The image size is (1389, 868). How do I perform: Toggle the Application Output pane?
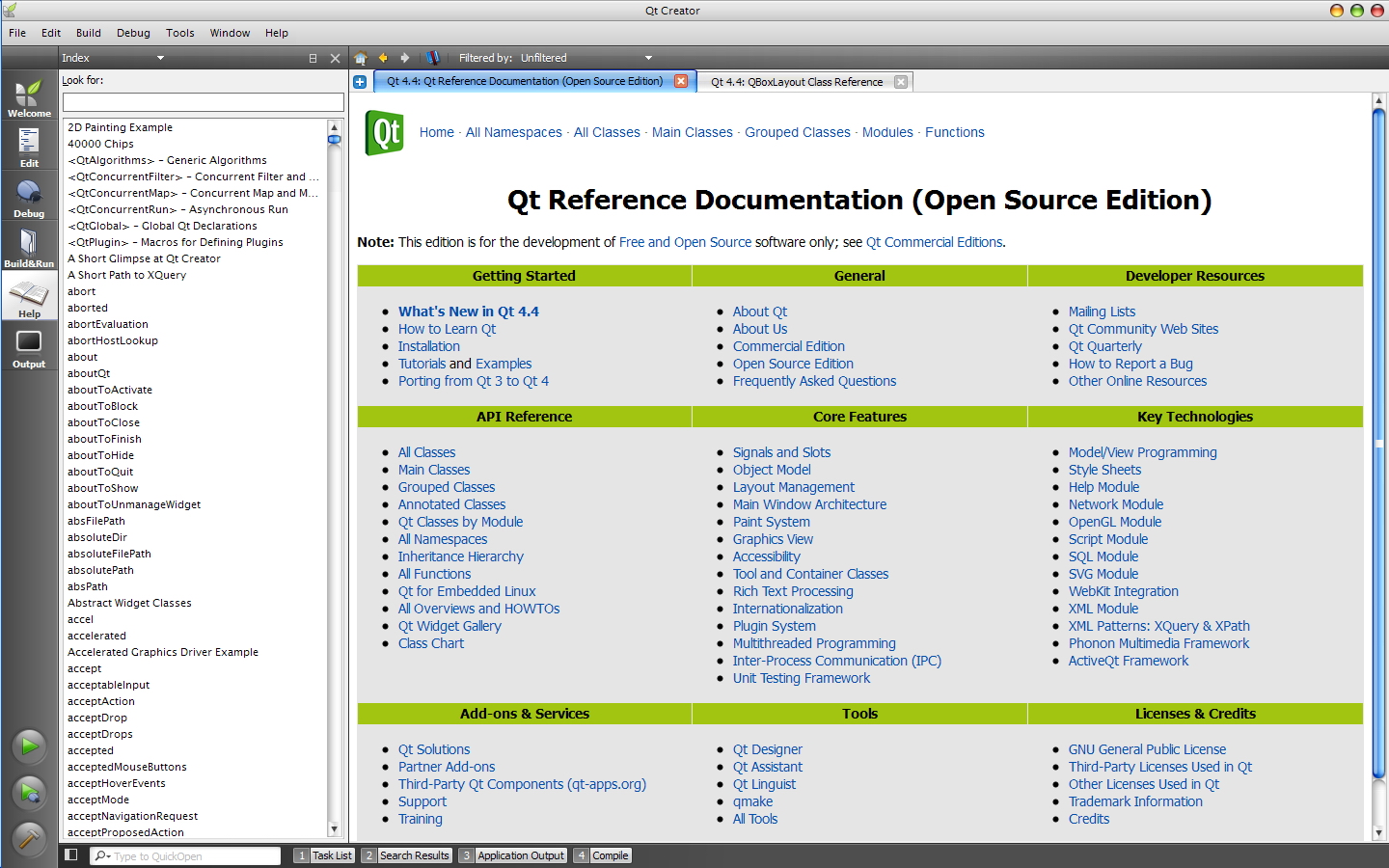pyautogui.click(x=512, y=855)
